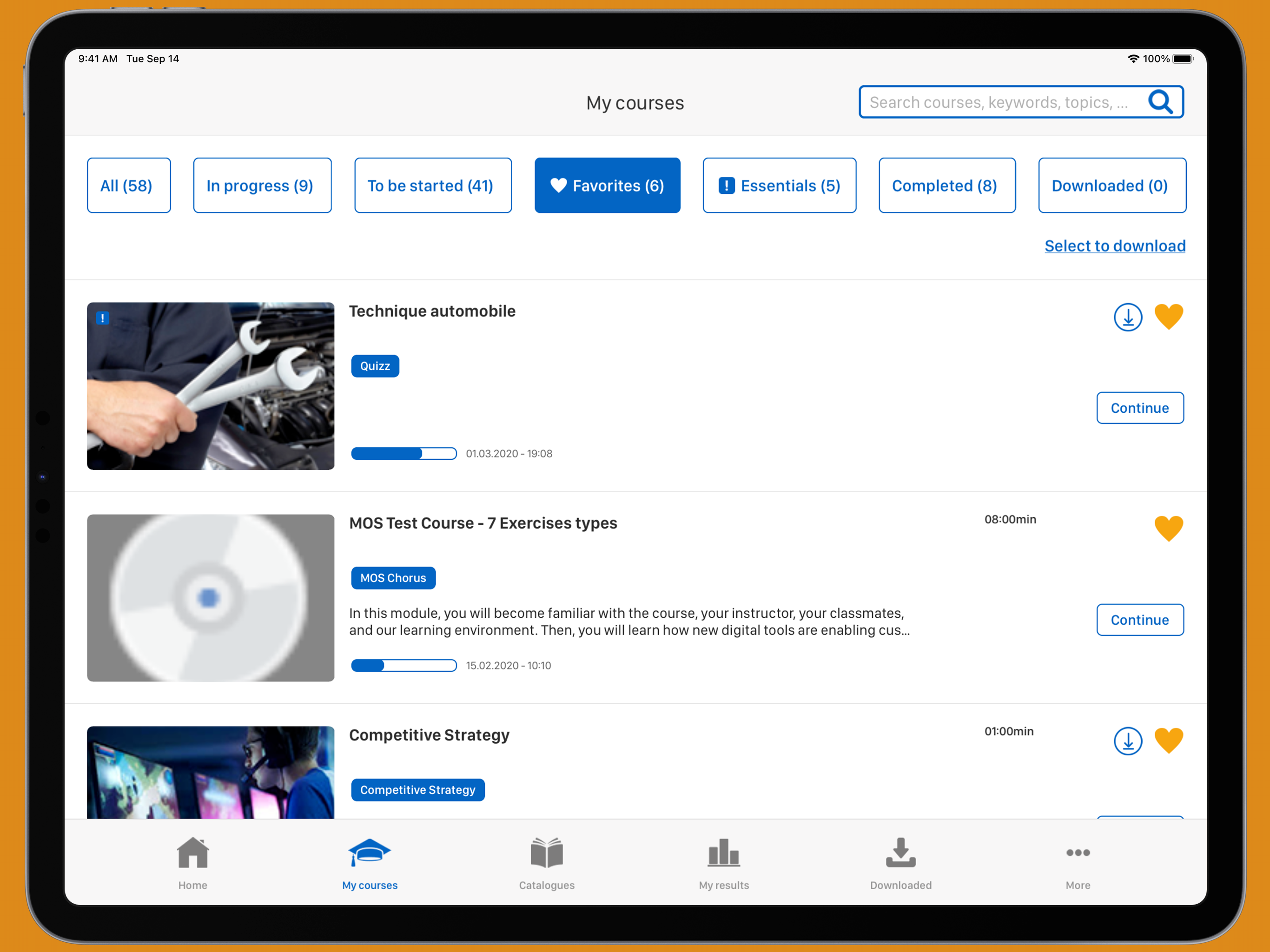Image resolution: width=1270 pixels, height=952 pixels.
Task: Download the Technique automobile course
Action: point(1128,317)
